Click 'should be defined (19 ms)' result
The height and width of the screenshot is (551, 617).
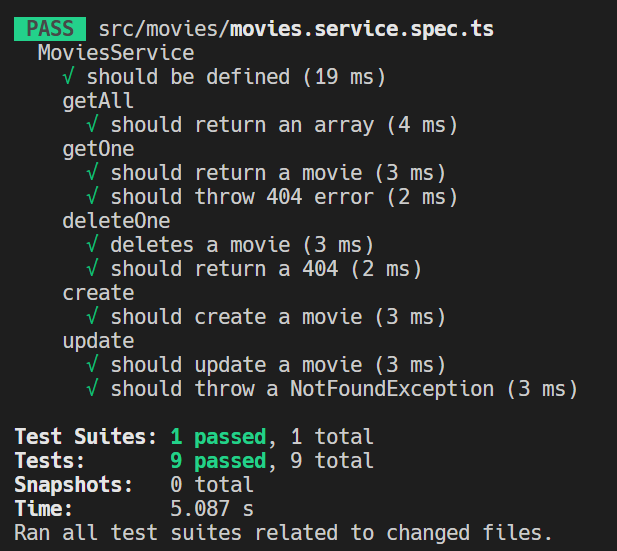point(236,77)
